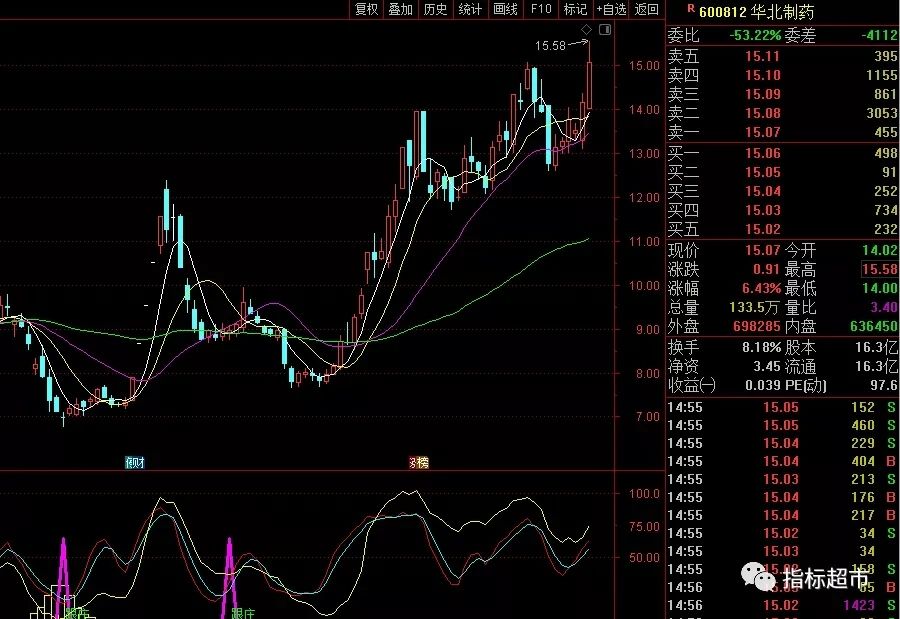
Task: Select the 14:55 trade row with volume 460
Action: tap(782, 425)
